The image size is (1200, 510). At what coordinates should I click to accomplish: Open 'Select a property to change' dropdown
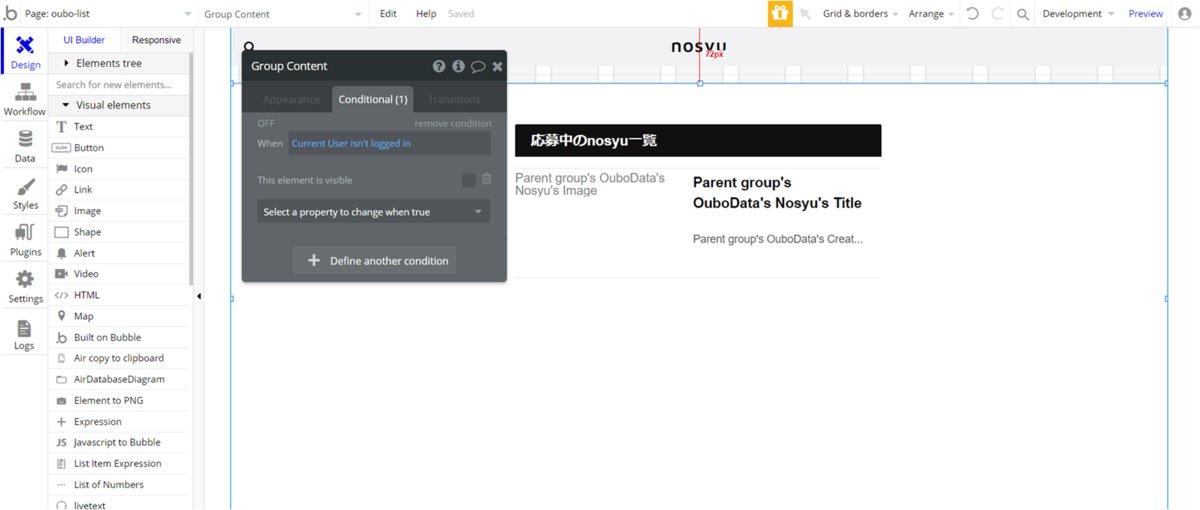pyautogui.click(x=373, y=212)
